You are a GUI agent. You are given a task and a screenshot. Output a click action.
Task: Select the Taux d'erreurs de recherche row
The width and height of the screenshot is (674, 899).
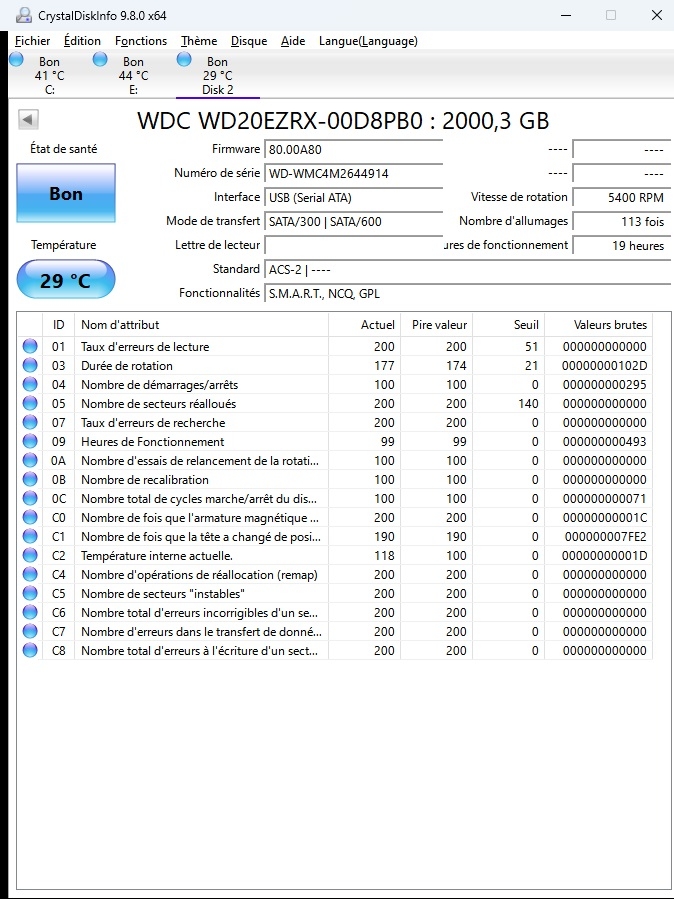point(335,423)
